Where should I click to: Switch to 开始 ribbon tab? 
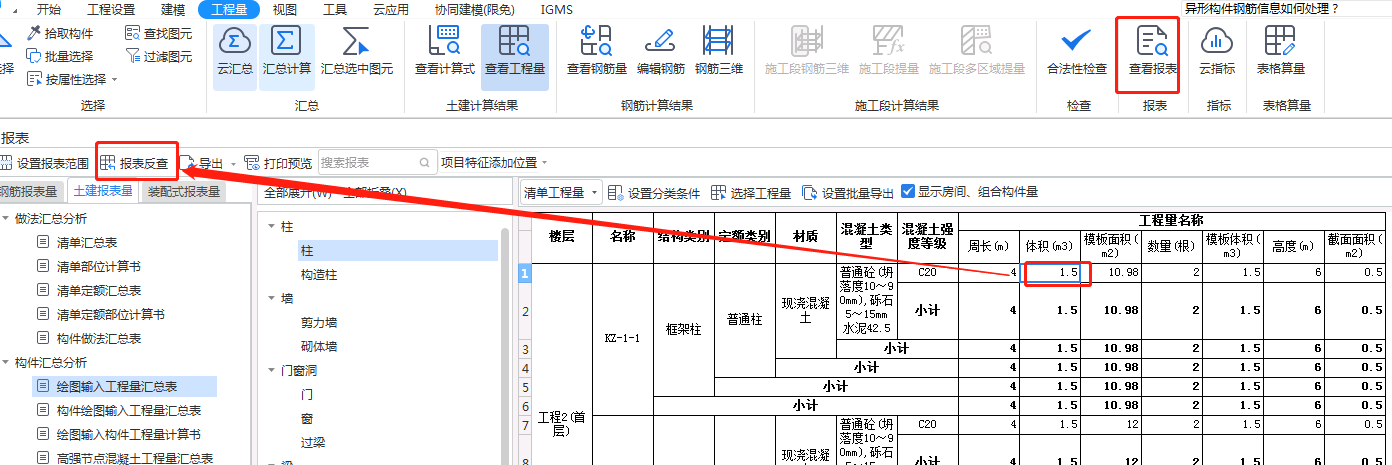(48, 9)
